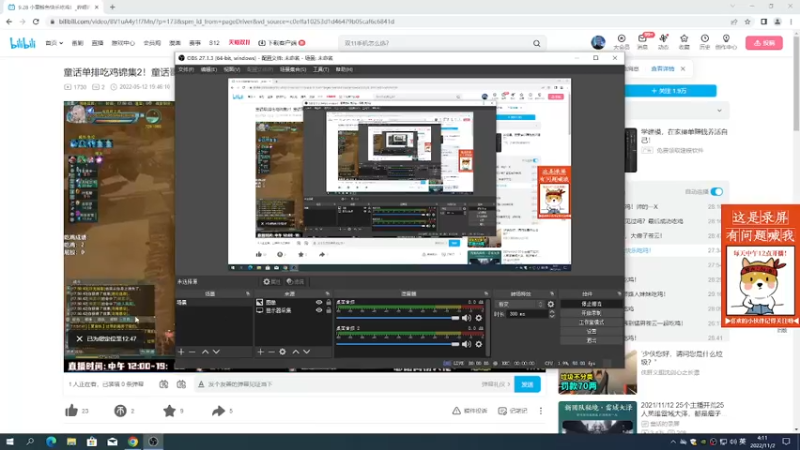Show hidden system tray icons chevron

click(673, 442)
